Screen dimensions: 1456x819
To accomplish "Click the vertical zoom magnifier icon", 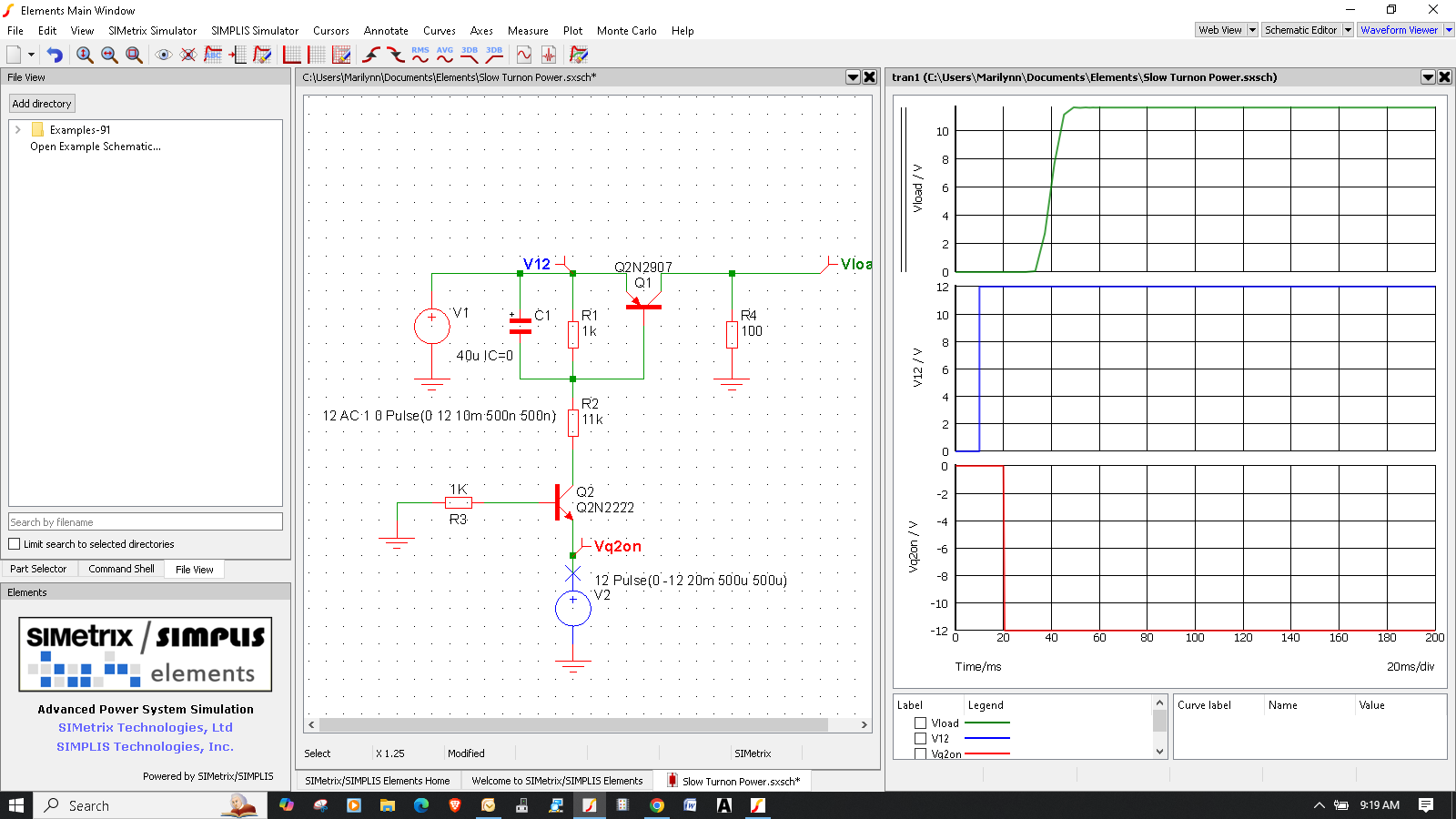I will (x=85, y=55).
